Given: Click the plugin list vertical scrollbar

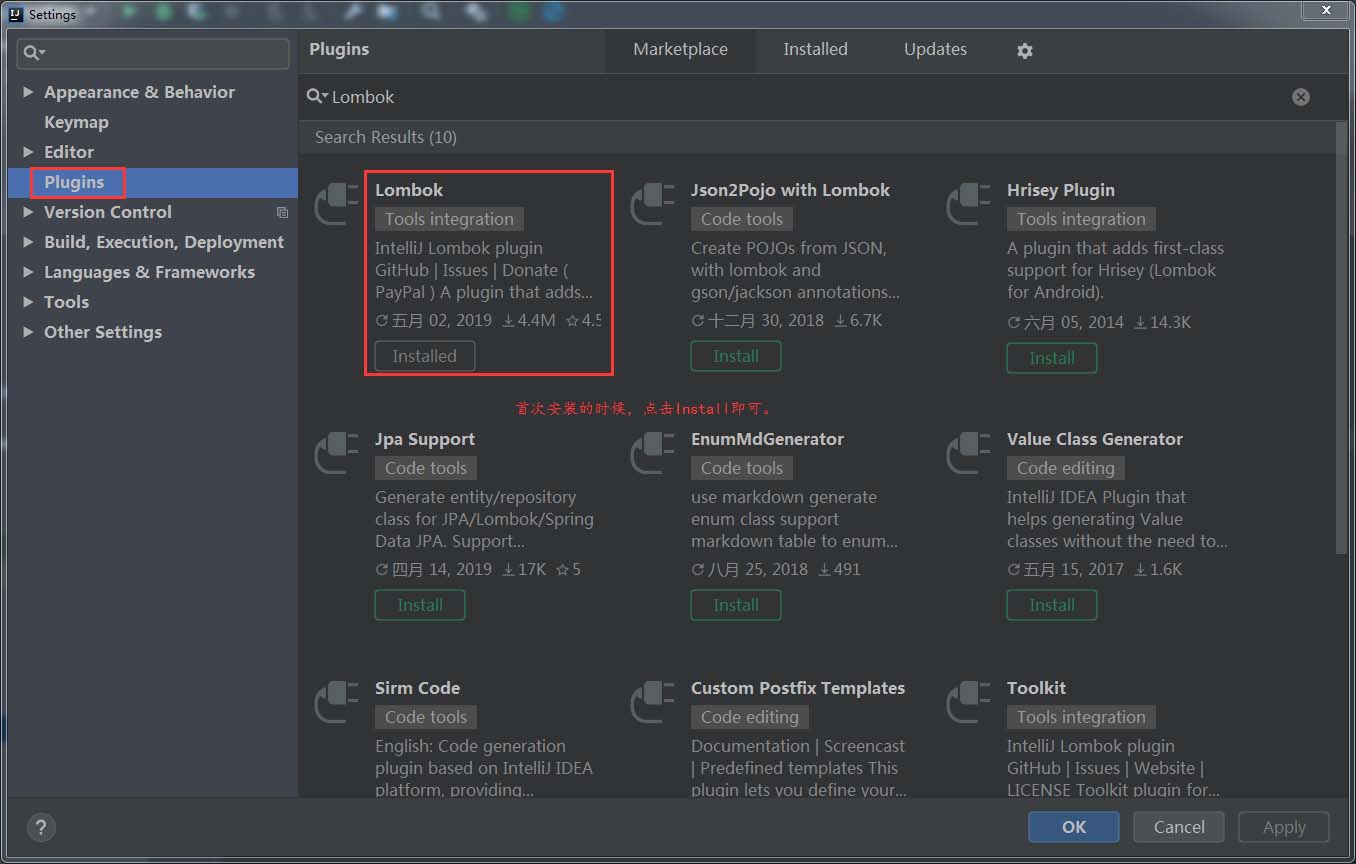Looking at the screenshot, I should [1341, 337].
